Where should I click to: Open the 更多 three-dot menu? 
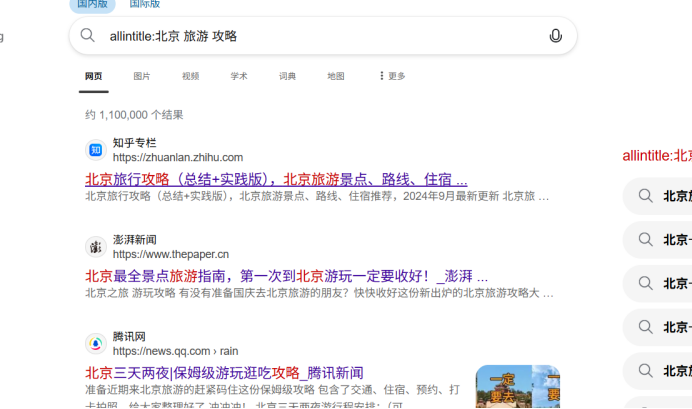pyautogui.click(x=392, y=76)
